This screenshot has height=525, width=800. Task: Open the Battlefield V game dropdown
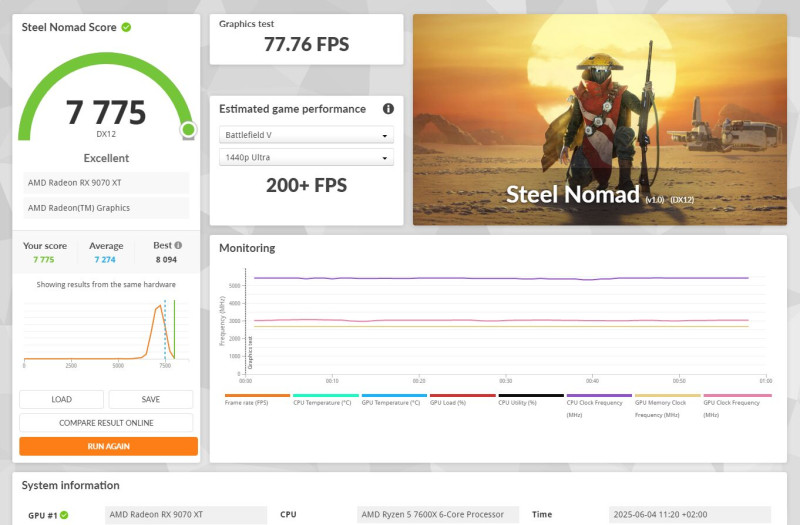coord(306,135)
